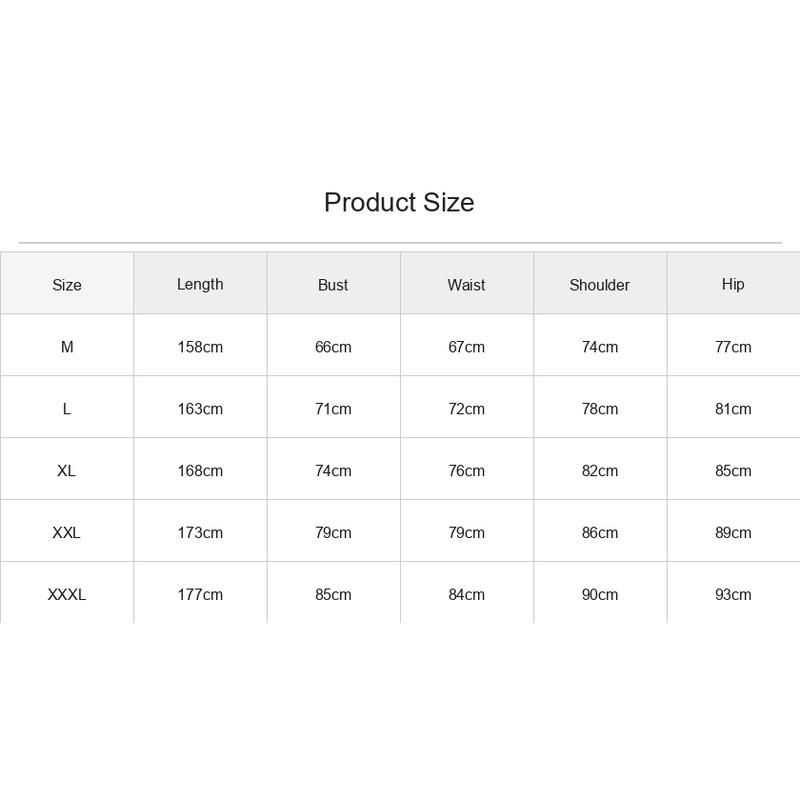
Task: Click the 81cm hip cell
Action: [x=733, y=409]
